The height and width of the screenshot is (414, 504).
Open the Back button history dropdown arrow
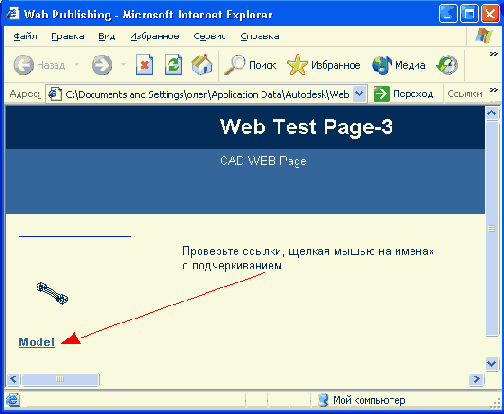(x=77, y=64)
